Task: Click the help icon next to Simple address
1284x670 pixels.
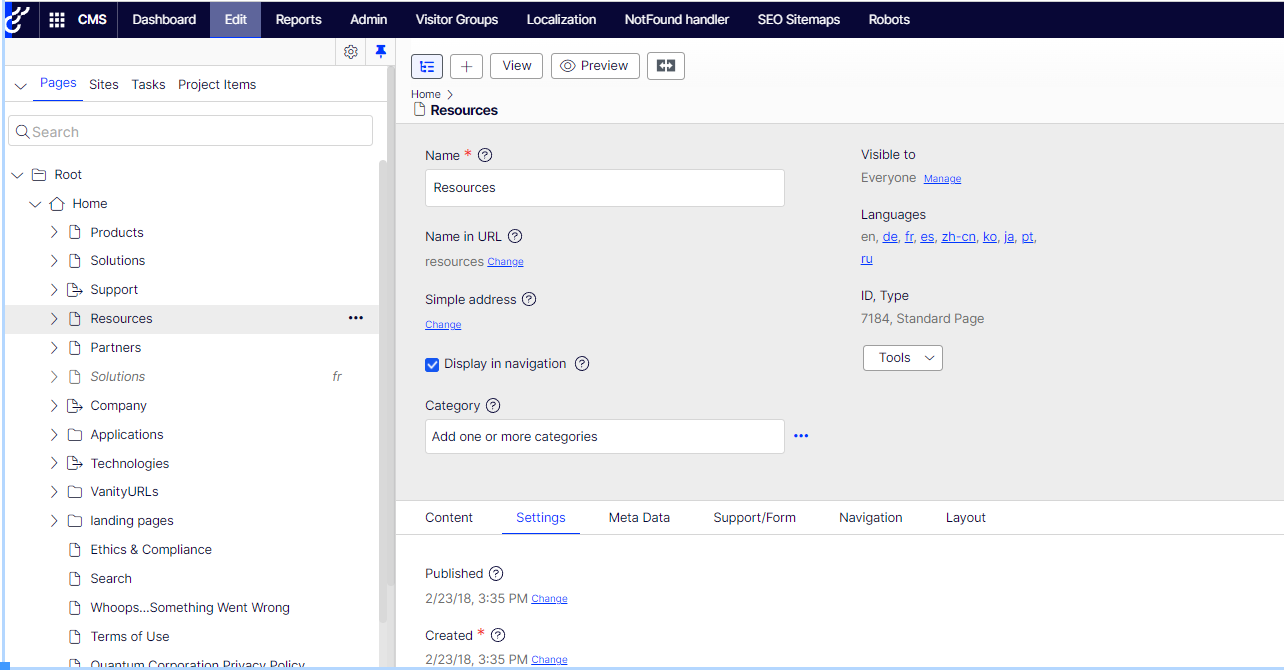Action: click(529, 299)
